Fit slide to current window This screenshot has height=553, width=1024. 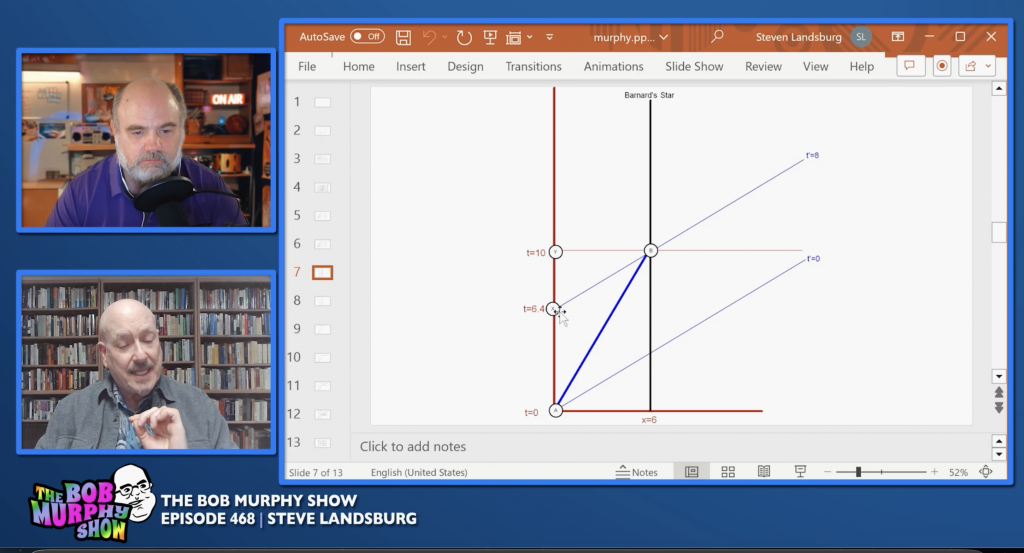click(x=986, y=472)
